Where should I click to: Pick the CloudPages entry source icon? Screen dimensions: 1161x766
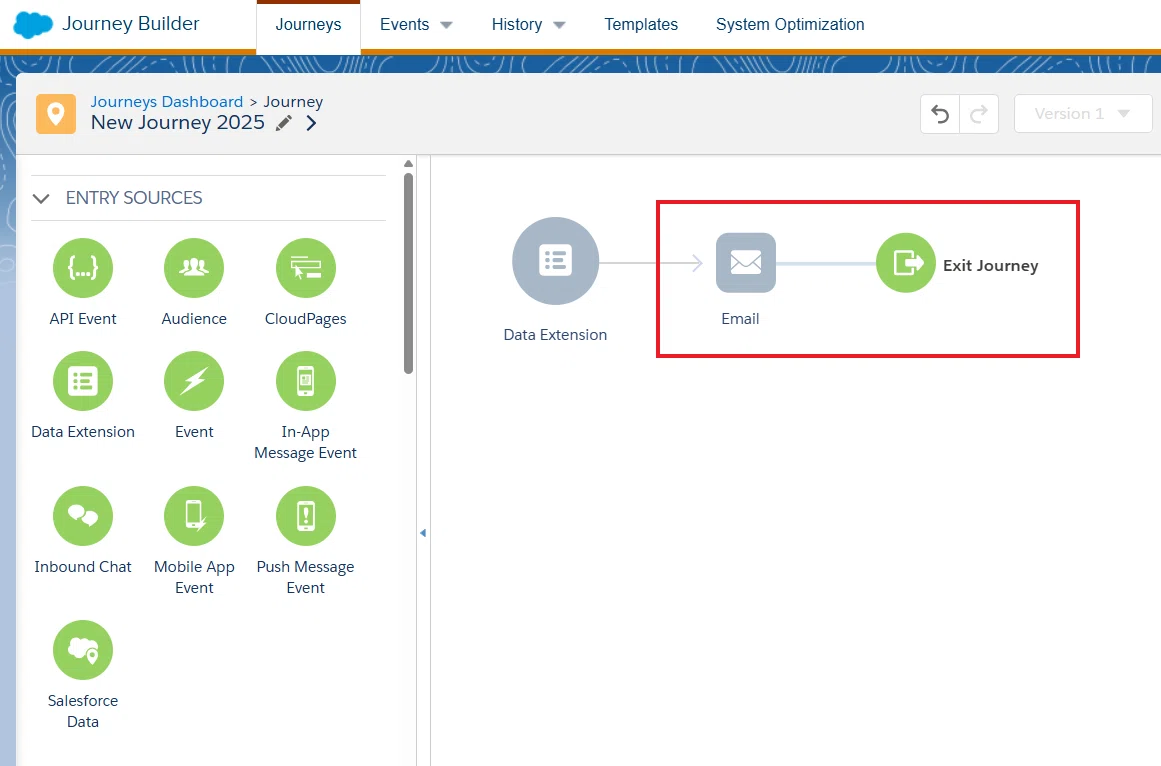click(x=306, y=268)
